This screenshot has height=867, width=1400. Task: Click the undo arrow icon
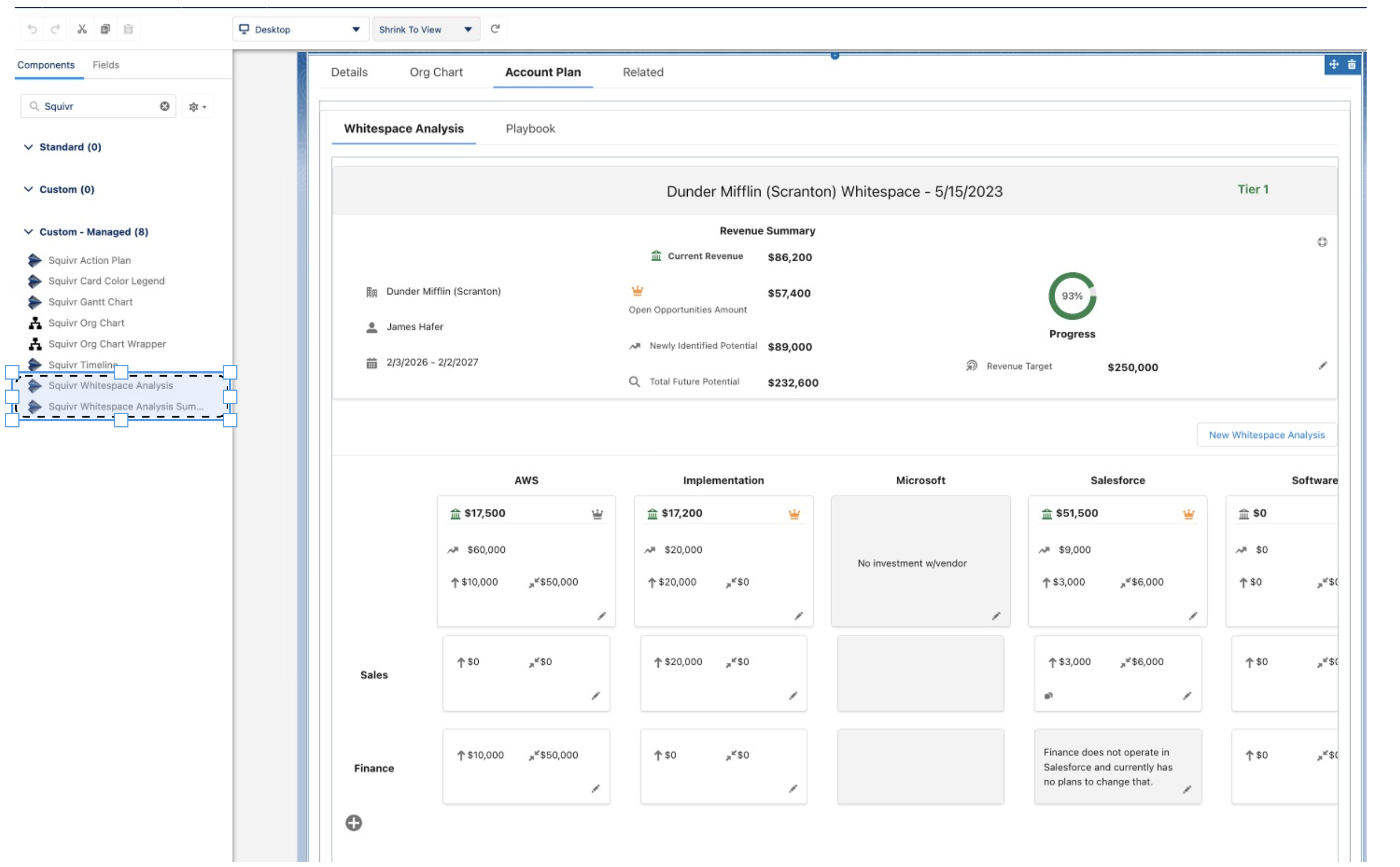click(x=33, y=29)
